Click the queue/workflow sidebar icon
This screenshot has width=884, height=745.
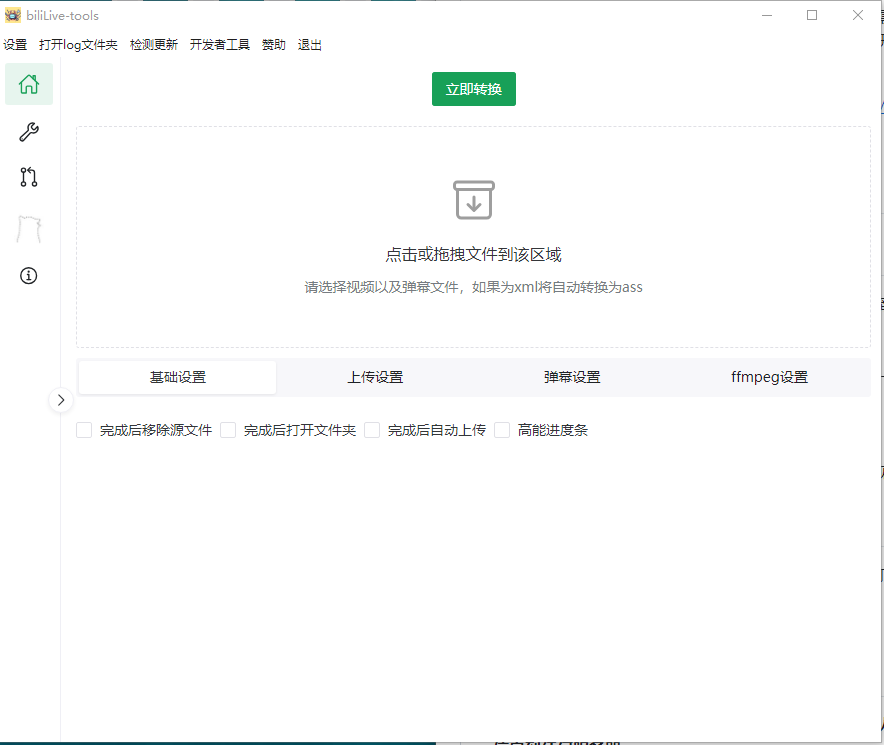point(28,177)
